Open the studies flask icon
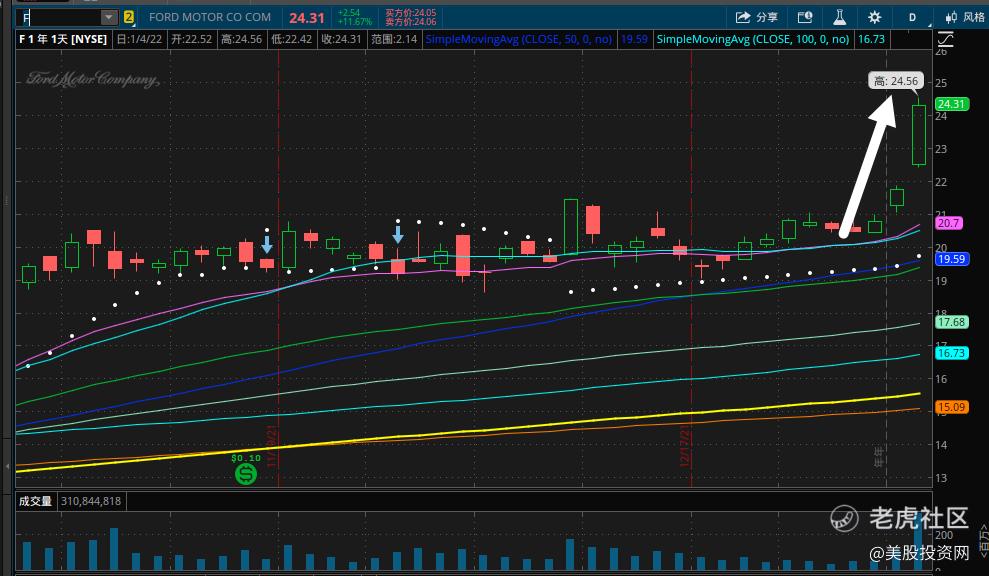 [x=840, y=17]
